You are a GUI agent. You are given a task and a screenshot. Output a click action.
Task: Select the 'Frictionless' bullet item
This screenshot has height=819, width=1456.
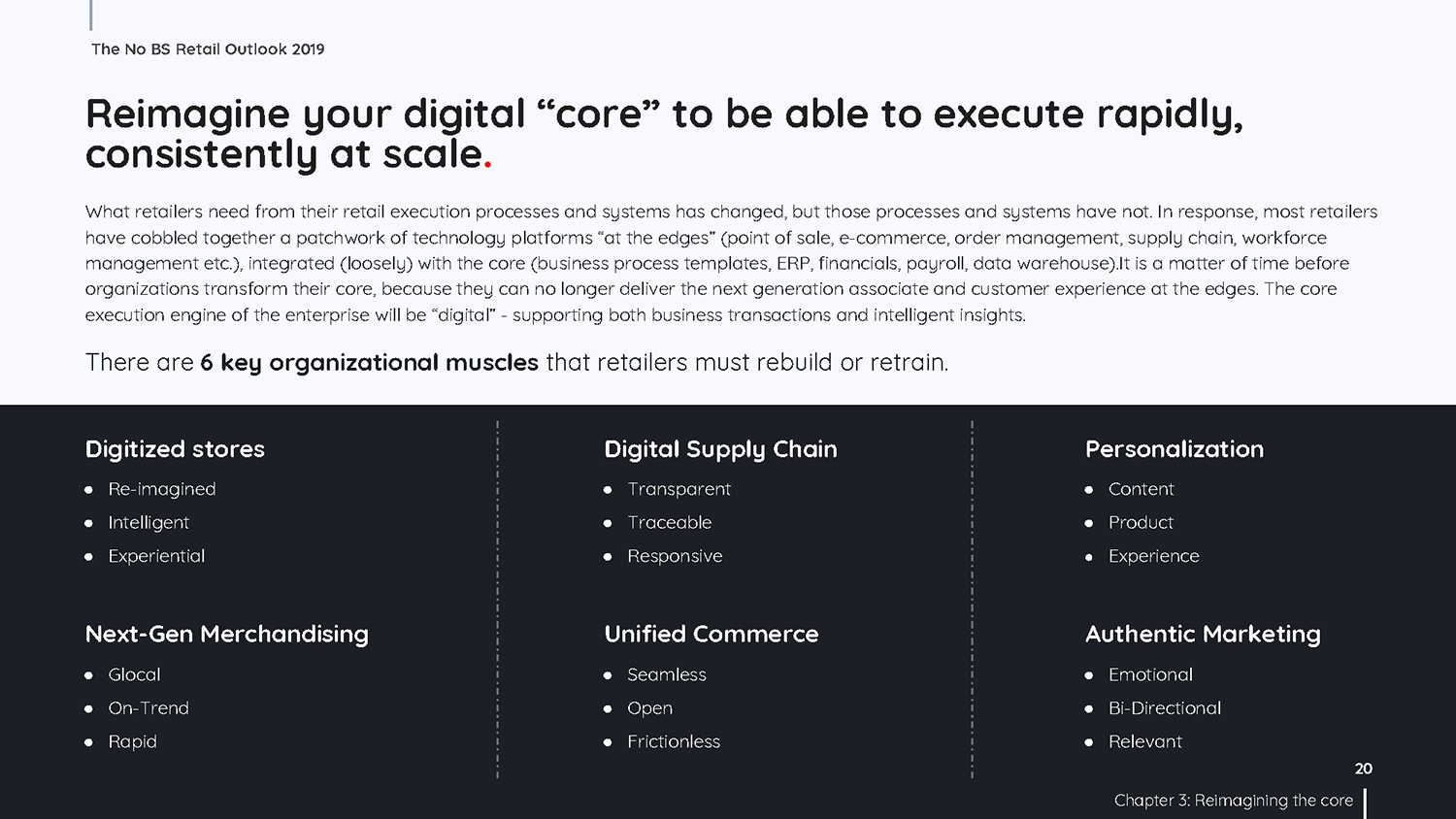(x=674, y=741)
